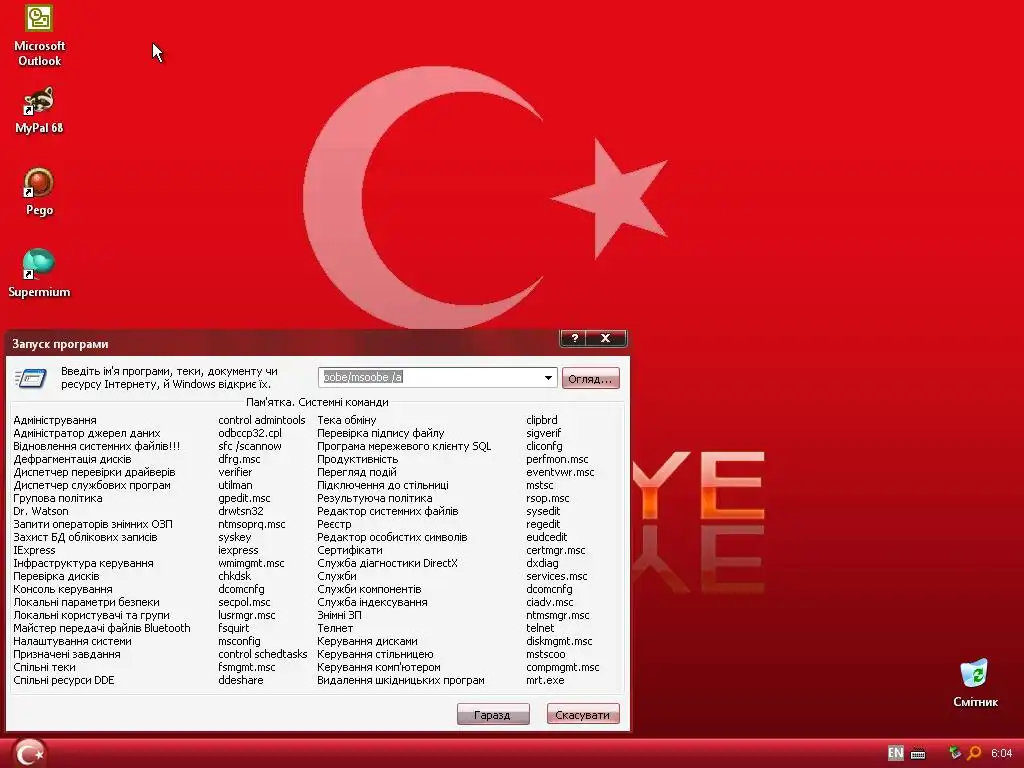Screen dimensions: 1024x768
Task: Click the 'eventvwr.msc' command text
Action: coord(560,472)
